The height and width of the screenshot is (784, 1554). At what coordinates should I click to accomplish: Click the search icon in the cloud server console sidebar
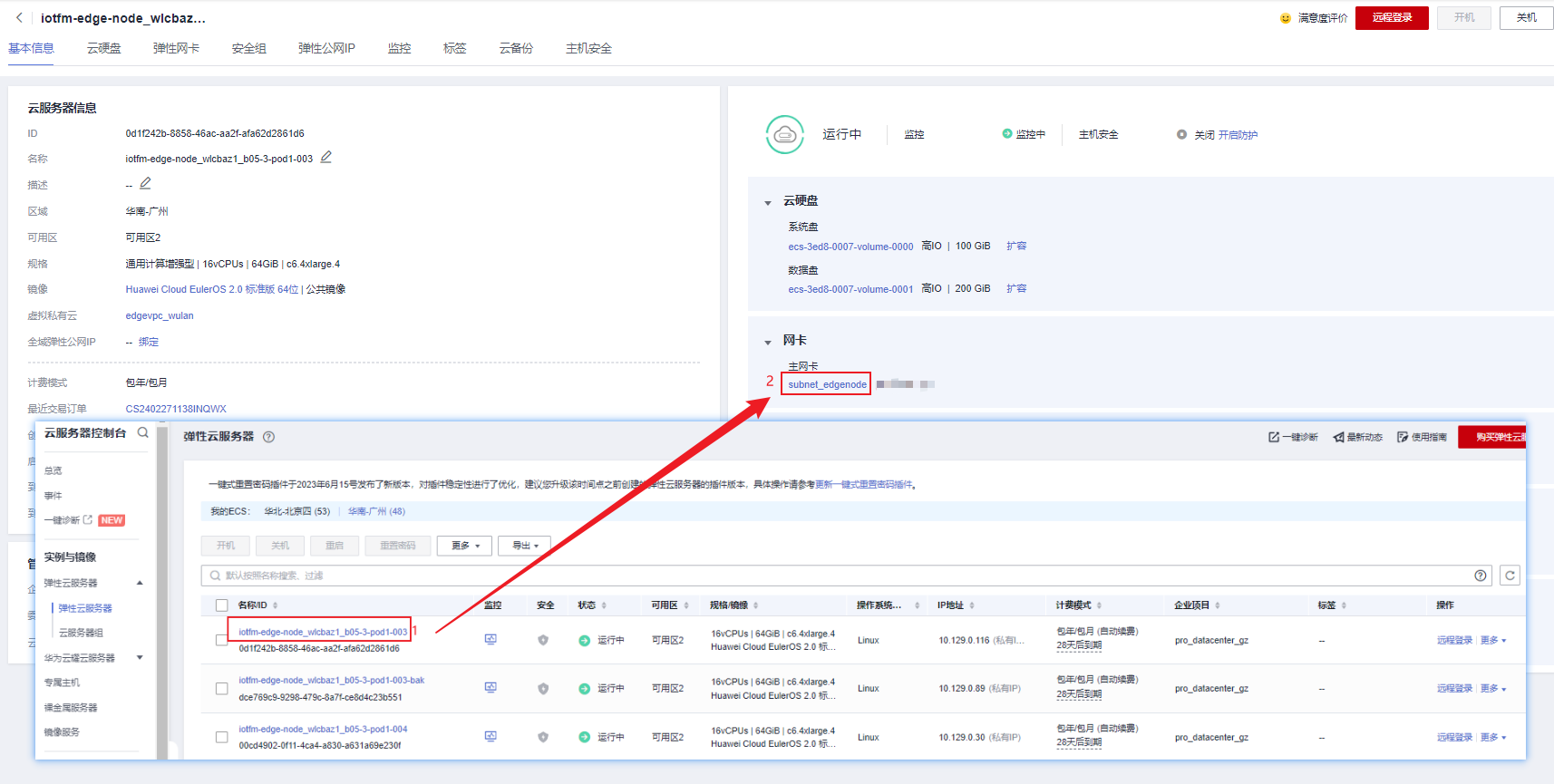coord(143,432)
